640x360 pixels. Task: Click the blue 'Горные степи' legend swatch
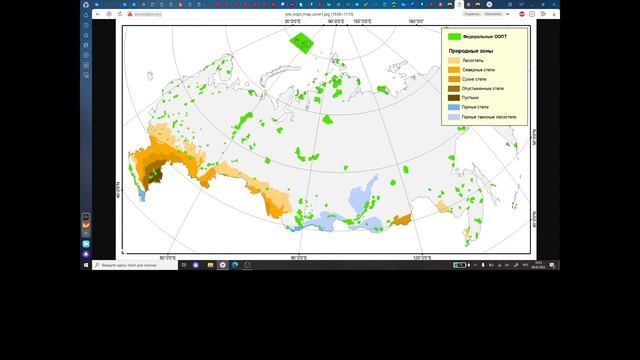click(x=454, y=107)
